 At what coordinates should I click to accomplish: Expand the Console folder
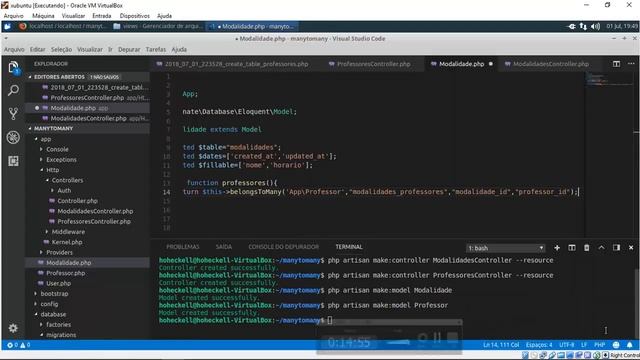click(x=57, y=149)
